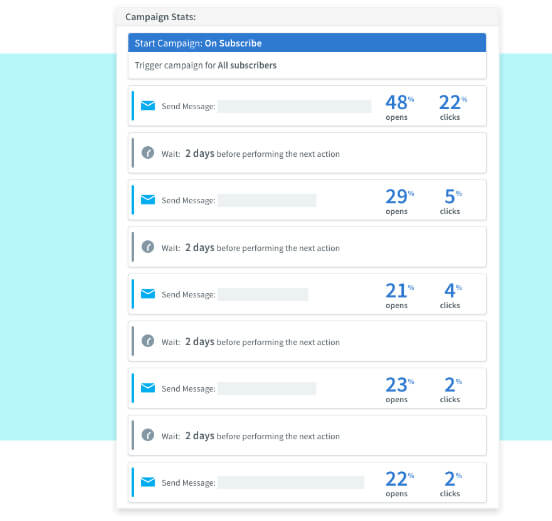Click the 23% opens statistic
Image resolution: width=552 pixels, height=521 pixels.
pos(400,389)
